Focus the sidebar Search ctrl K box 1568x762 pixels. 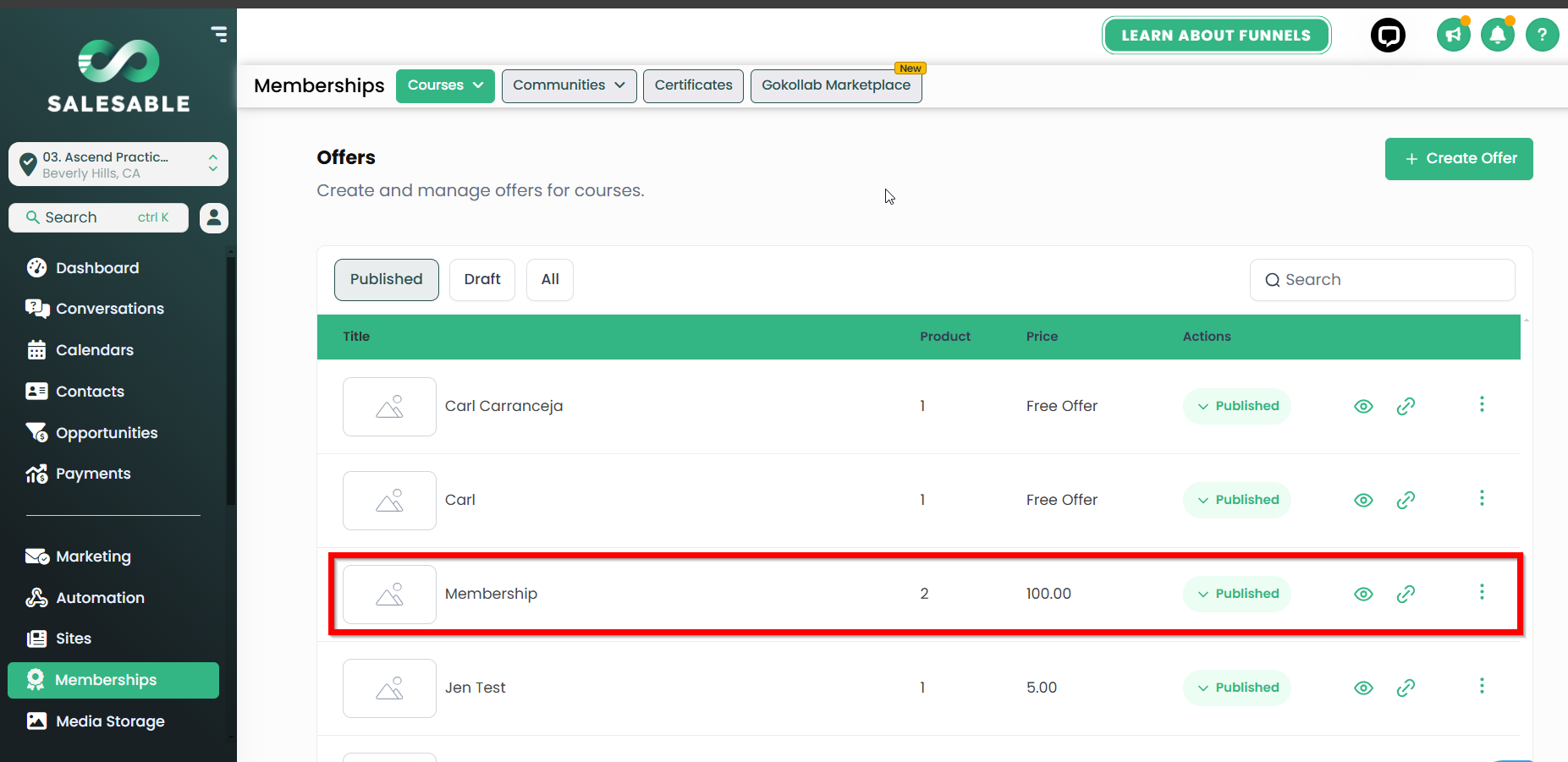point(98,217)
